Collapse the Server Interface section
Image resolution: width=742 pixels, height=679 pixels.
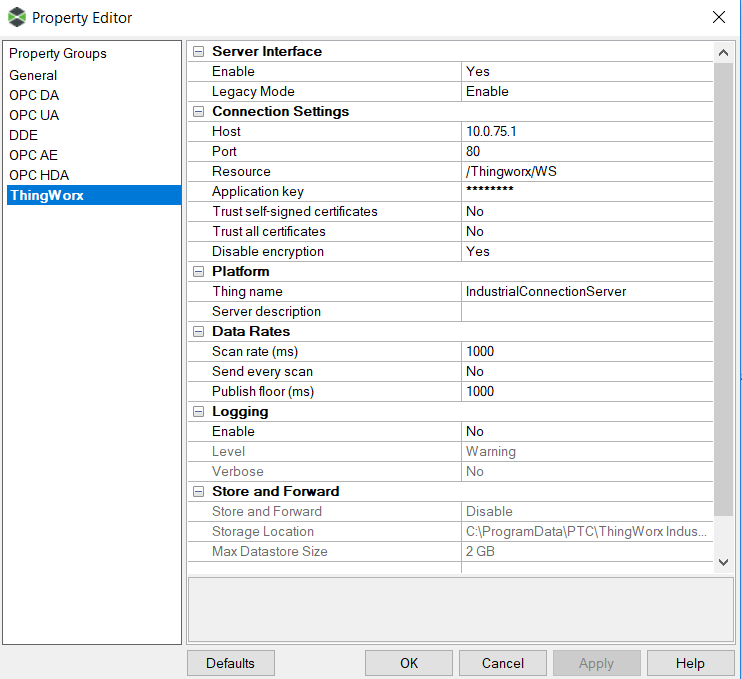[x=199, y=52]
